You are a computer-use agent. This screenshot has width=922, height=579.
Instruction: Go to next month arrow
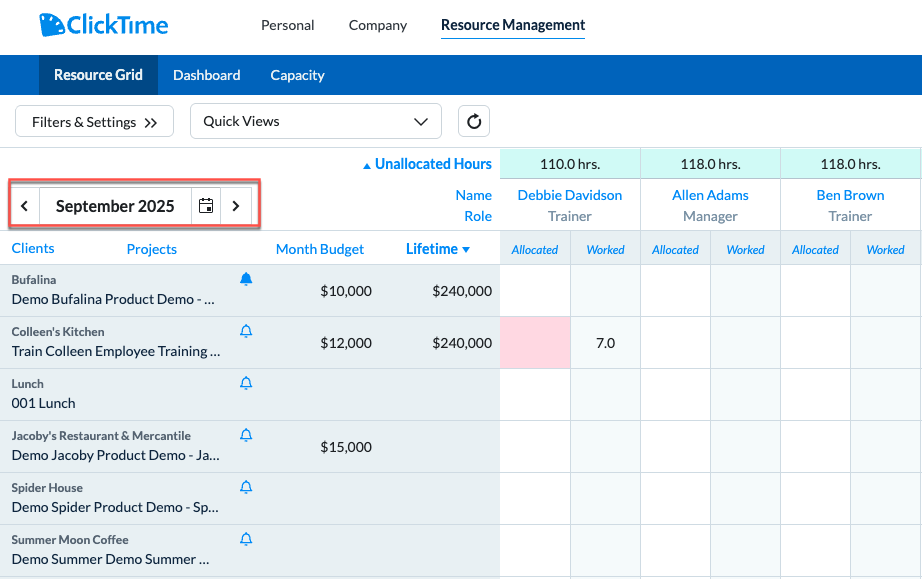236,206
